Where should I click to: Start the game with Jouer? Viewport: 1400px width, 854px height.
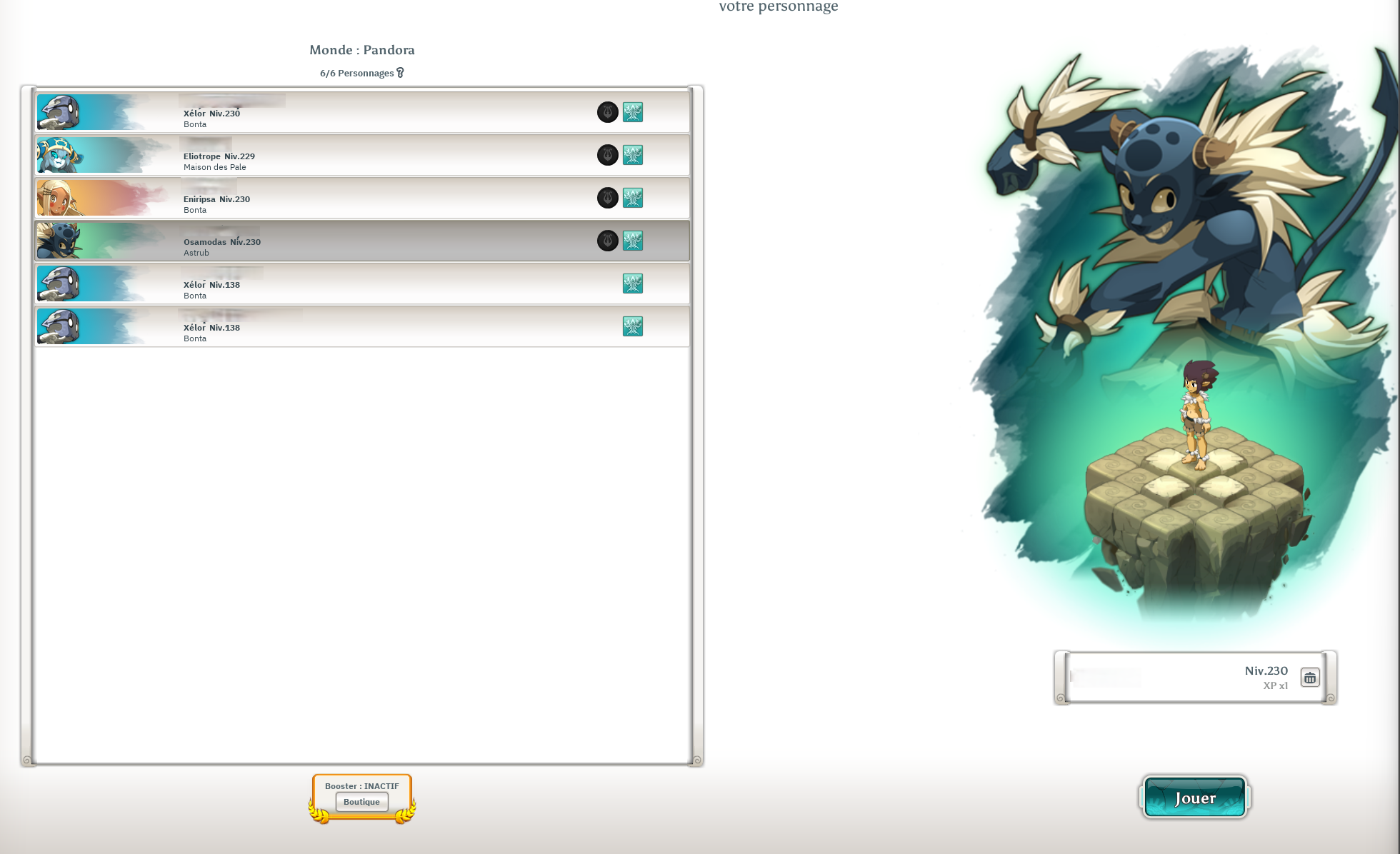pyautogui.click(x=1195, y=798)
